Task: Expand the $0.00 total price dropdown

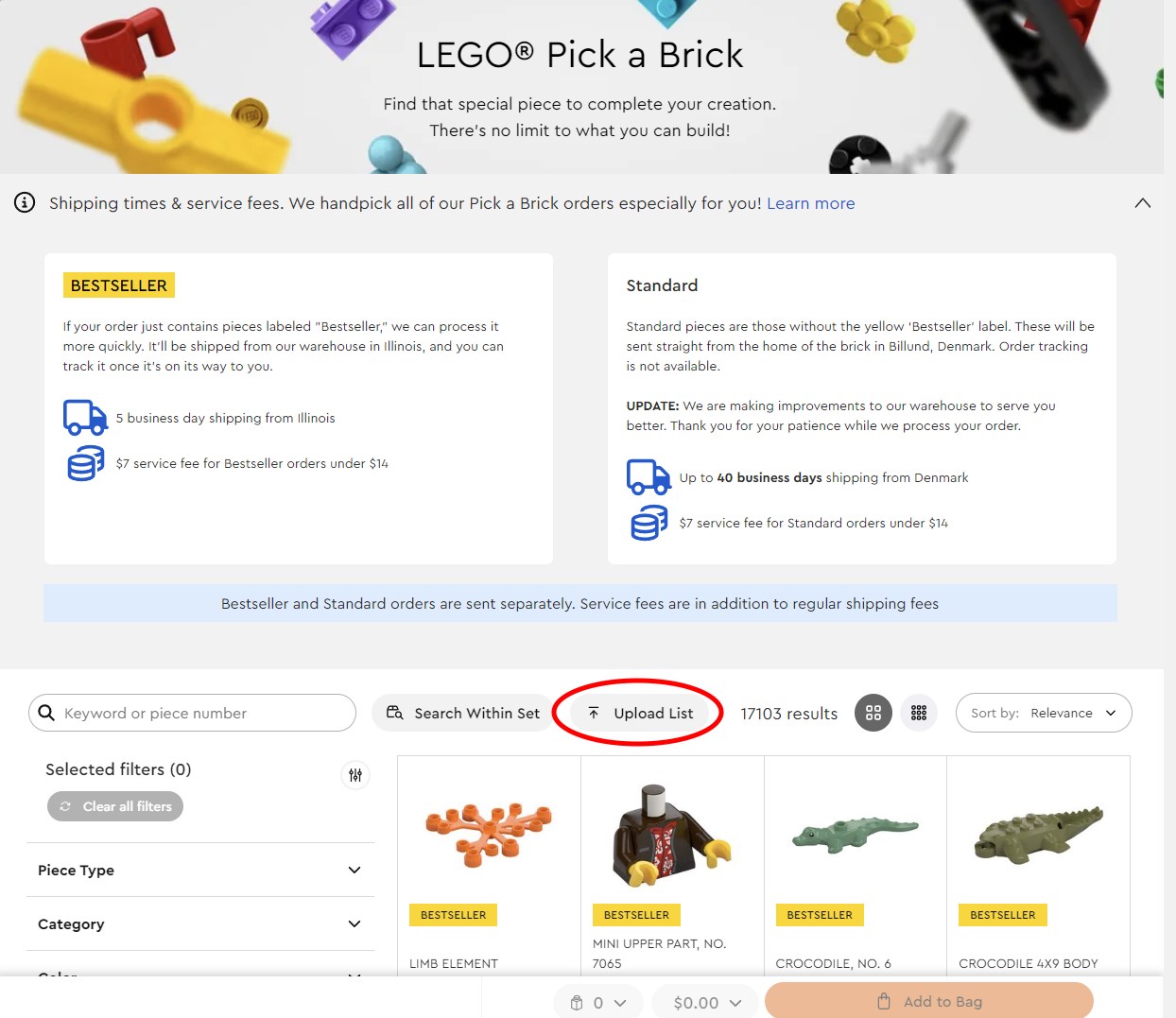Action: point(707,1002)
